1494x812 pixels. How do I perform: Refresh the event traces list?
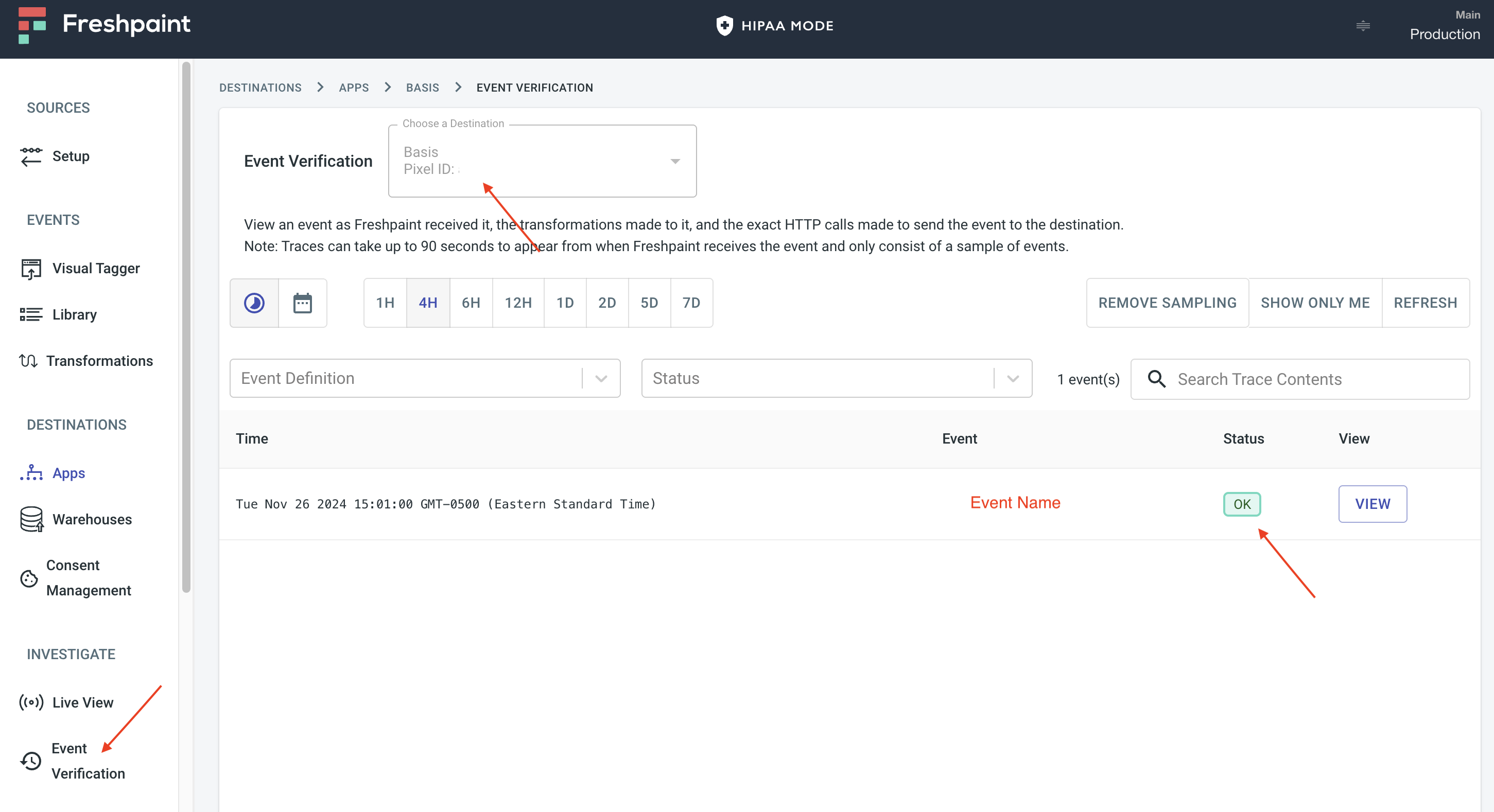click(1426, 303)
